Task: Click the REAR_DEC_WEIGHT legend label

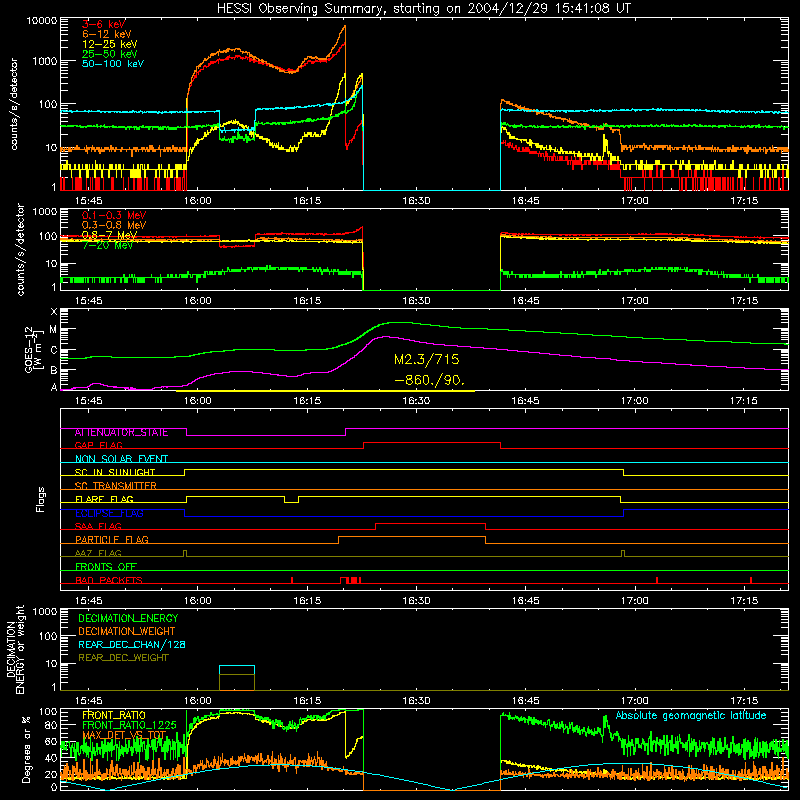Action: (123, 658)
